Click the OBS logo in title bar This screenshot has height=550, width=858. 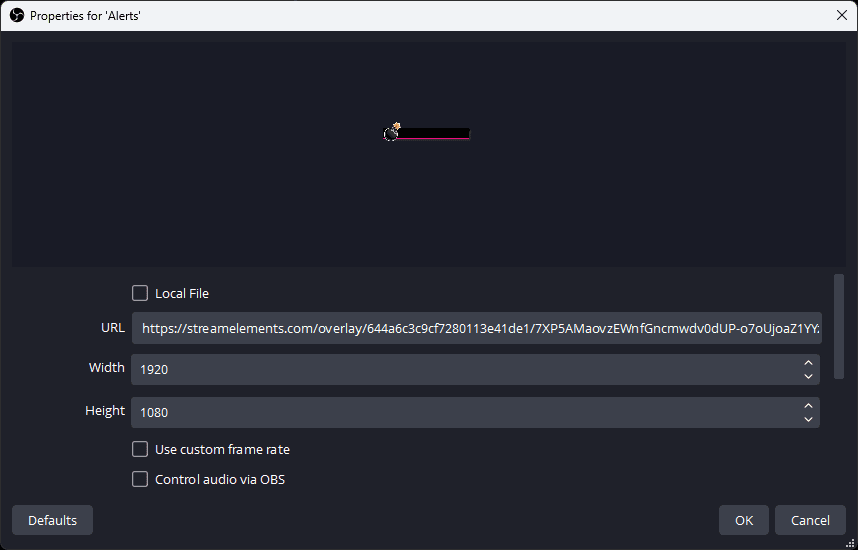[x=16, y=16]
